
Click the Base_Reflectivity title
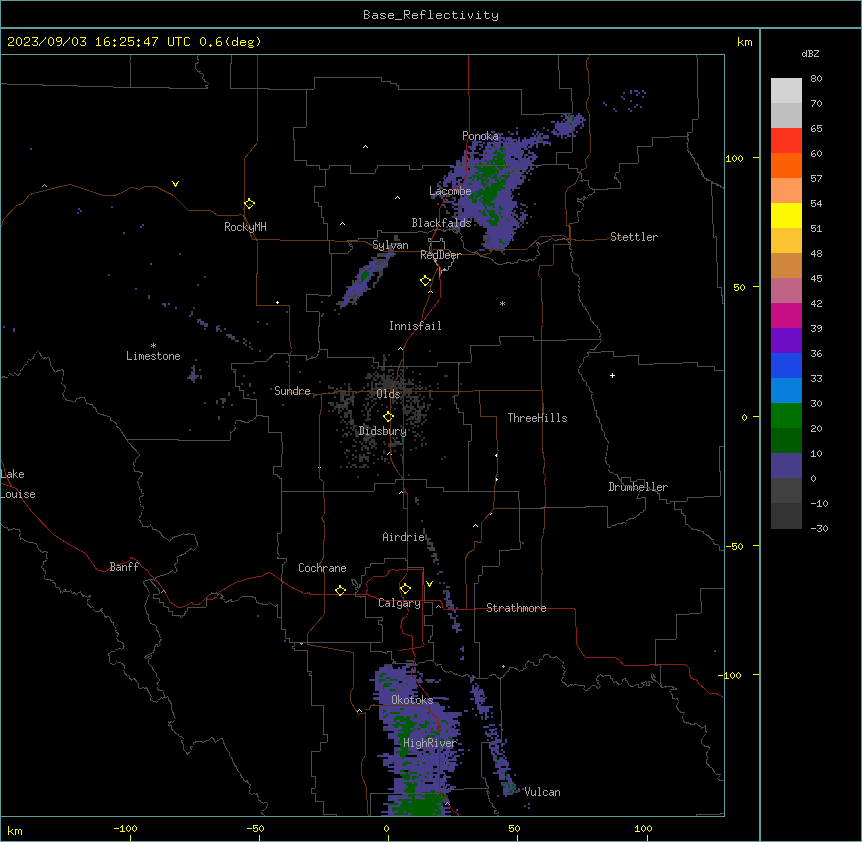point(431,15)
